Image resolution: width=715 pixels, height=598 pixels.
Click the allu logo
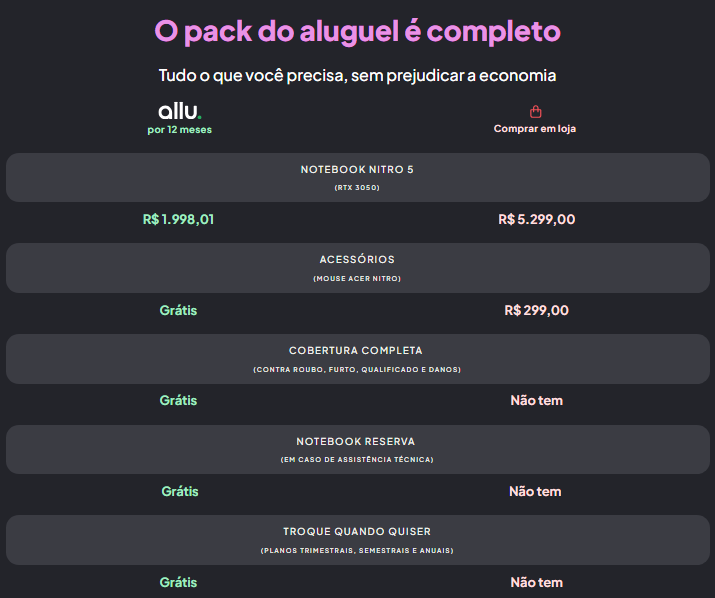pyautogui.click(x=180, y=111)
